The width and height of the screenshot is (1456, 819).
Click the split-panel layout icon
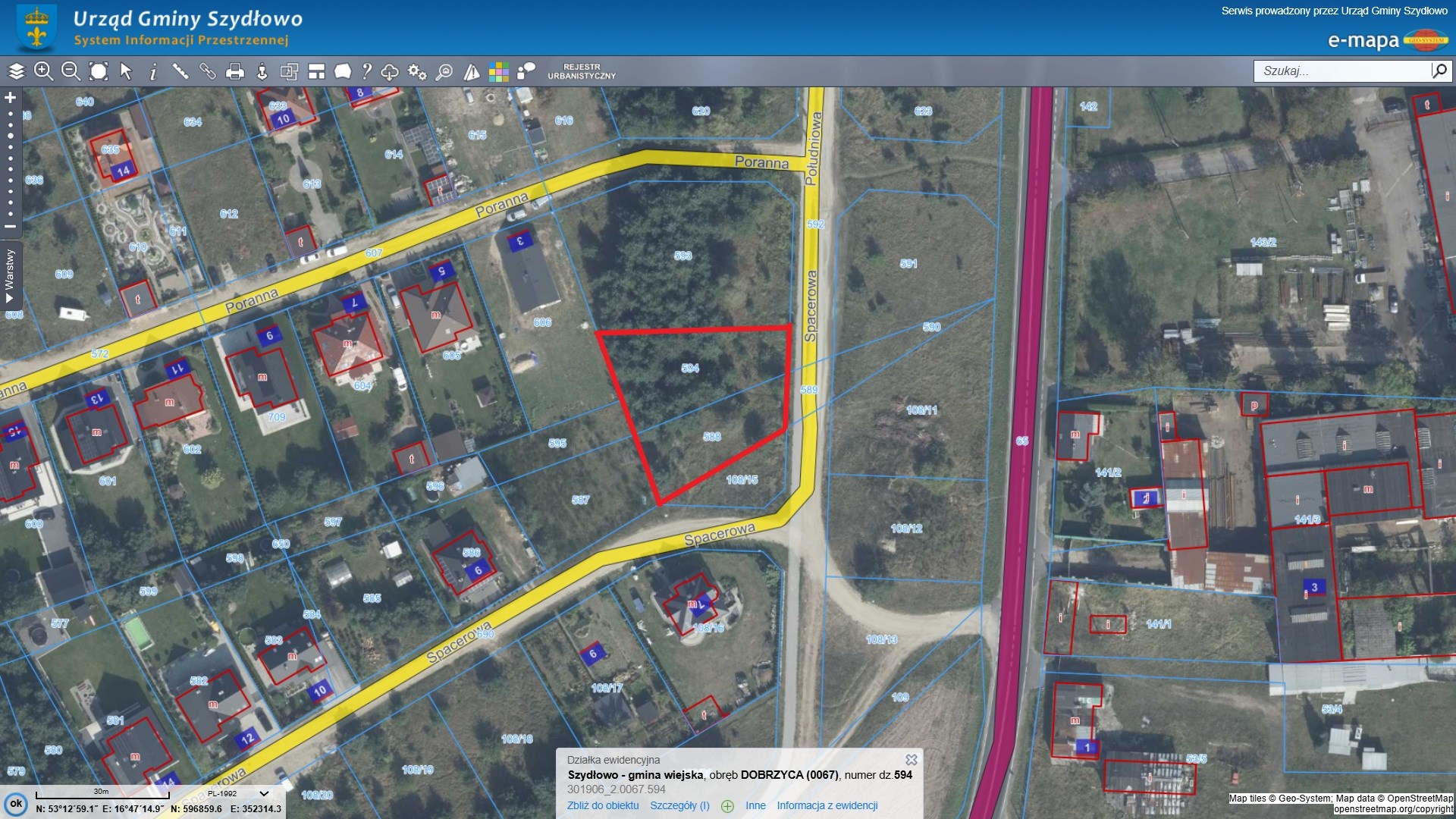tap(316, 71)
